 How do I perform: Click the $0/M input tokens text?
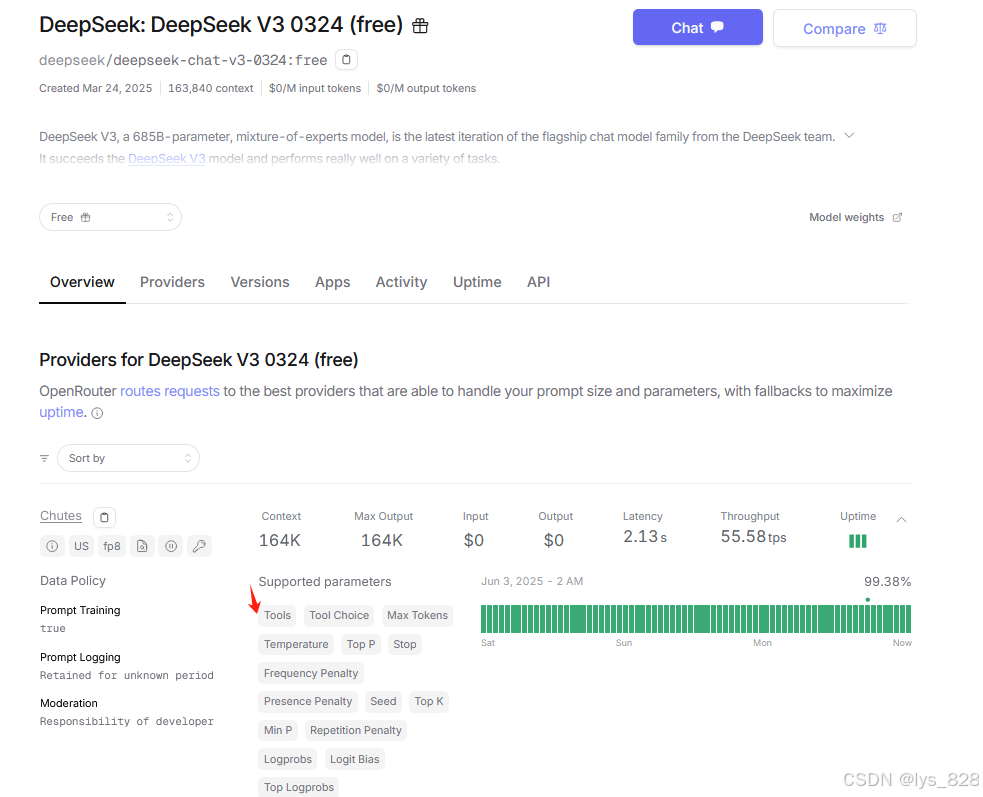pyautogui.click(x=315, y=88)
